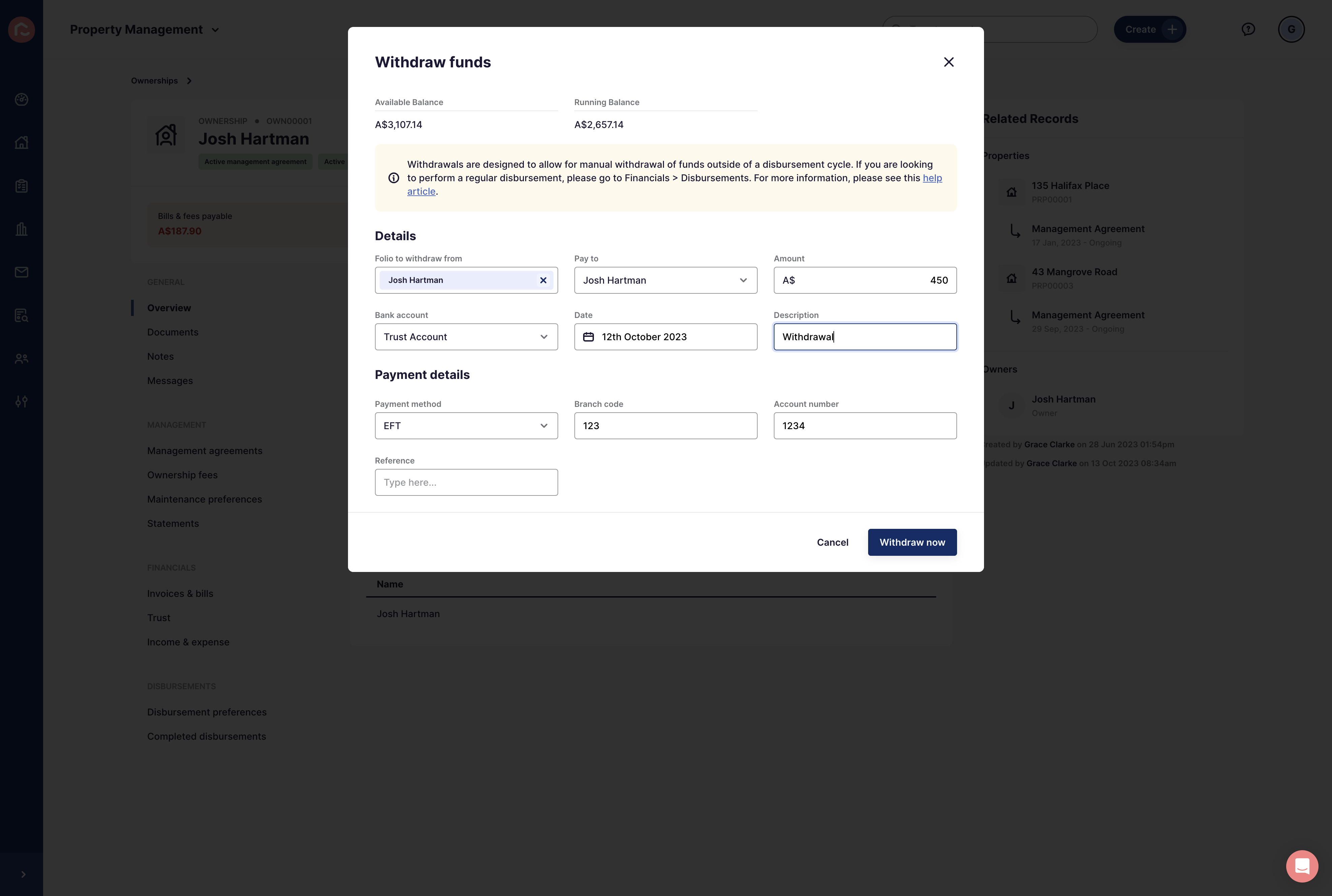Open the contacts people sidebar icon
1332x896 pixels.
22,359
